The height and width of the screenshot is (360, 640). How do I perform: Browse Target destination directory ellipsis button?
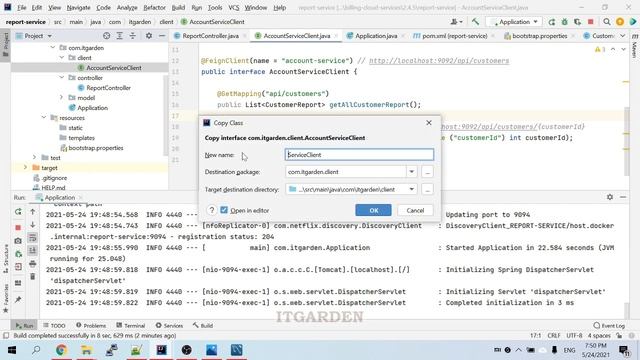[x=427, y=189]
